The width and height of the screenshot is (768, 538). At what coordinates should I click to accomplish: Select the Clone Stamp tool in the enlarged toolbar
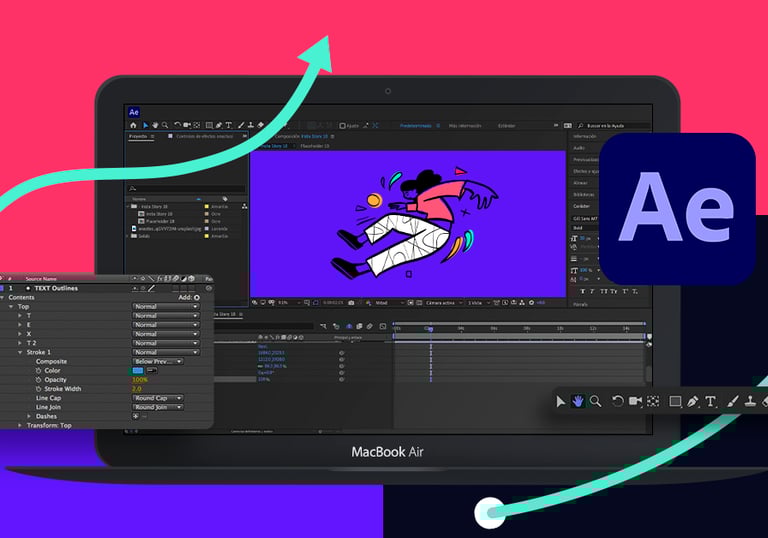[x=750, y=402]
